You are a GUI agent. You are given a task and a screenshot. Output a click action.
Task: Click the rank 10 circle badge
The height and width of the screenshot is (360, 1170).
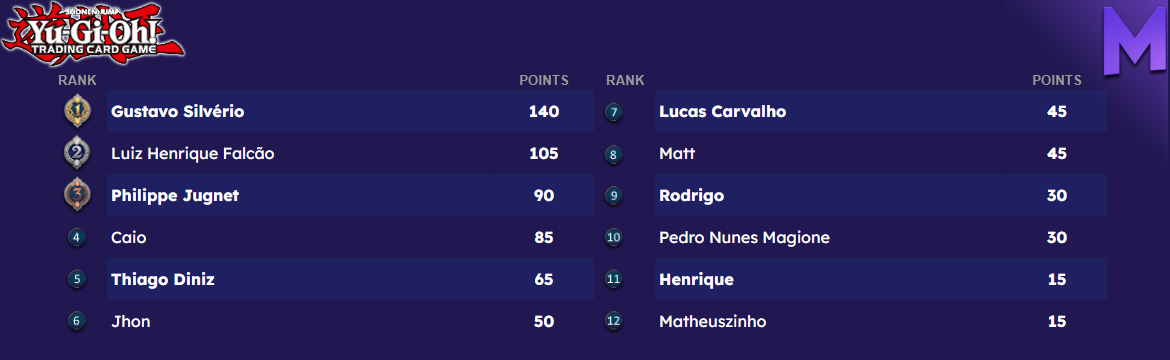pyautogui.click(x=614, y=238)
